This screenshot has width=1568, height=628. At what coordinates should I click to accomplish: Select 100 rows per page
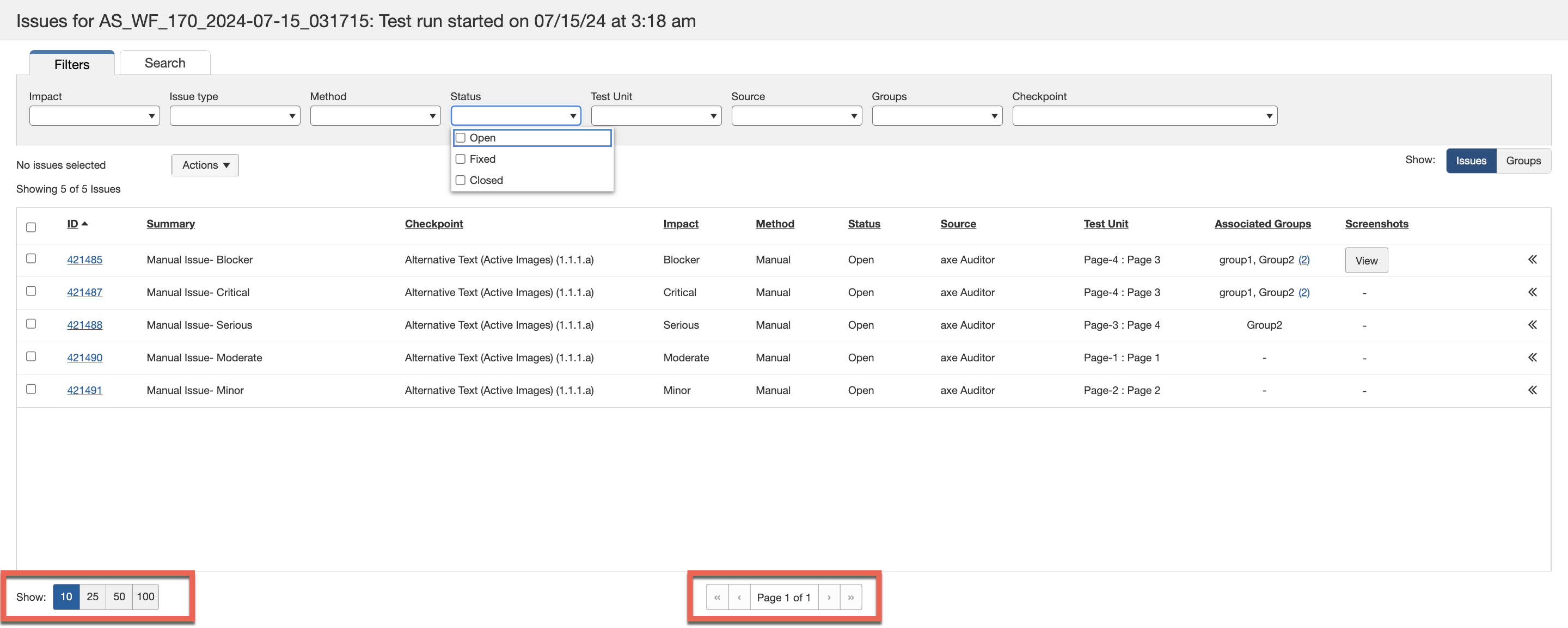(145, 597)
